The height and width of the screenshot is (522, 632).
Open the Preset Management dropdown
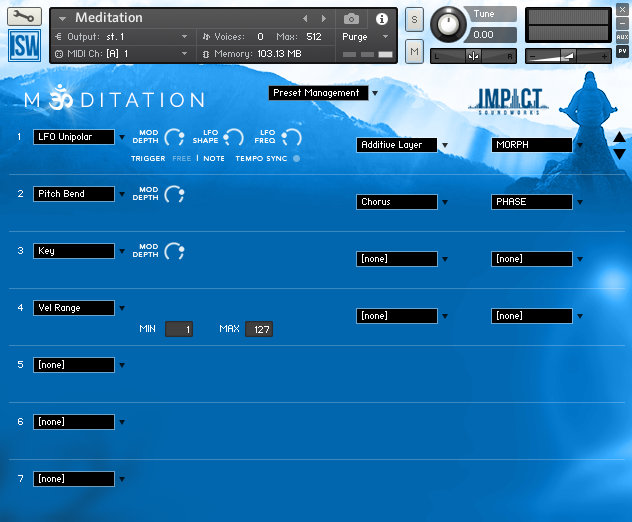pos(318,93)
